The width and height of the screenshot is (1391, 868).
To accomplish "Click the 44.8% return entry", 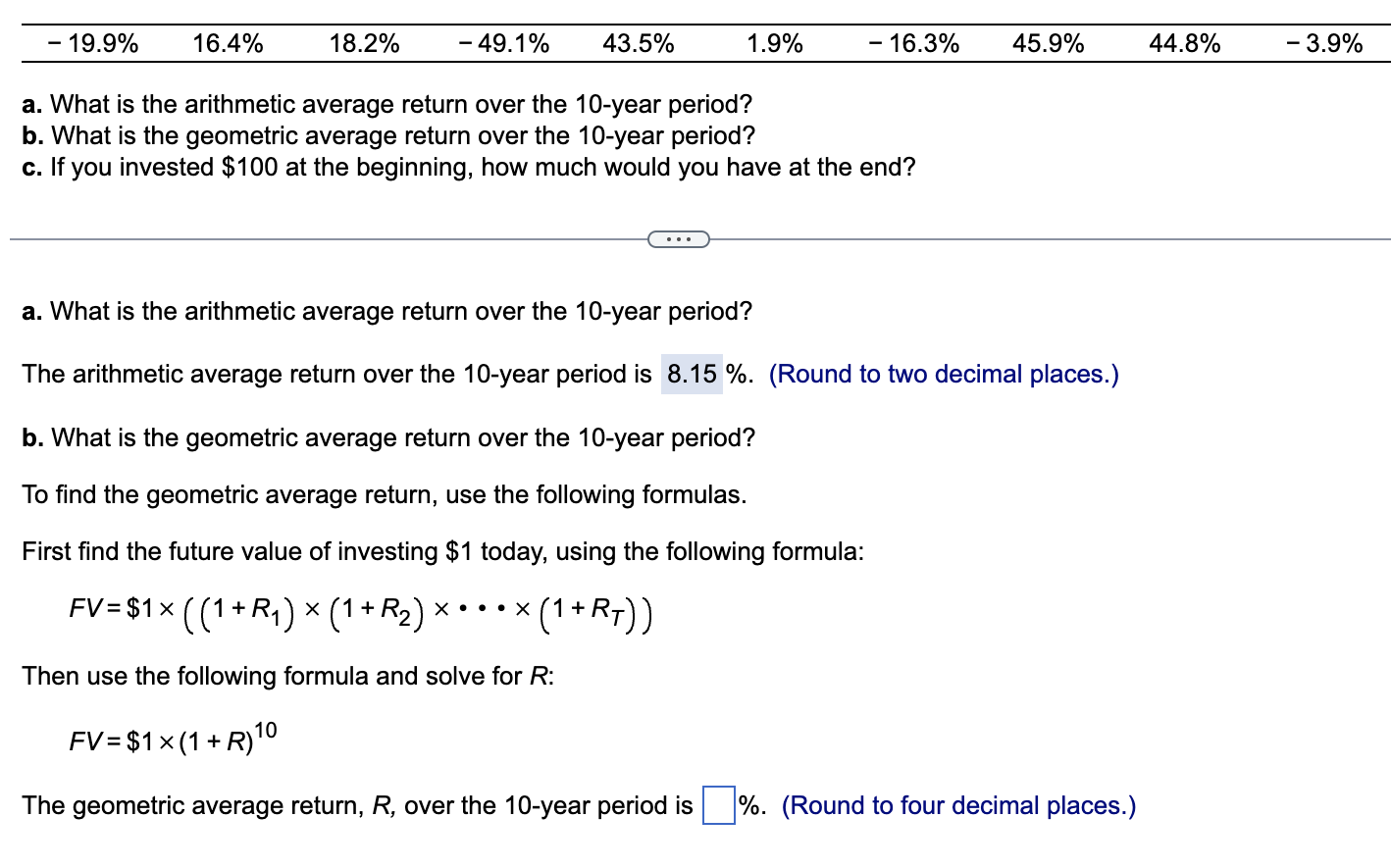I will click(x=1185, y=43).
